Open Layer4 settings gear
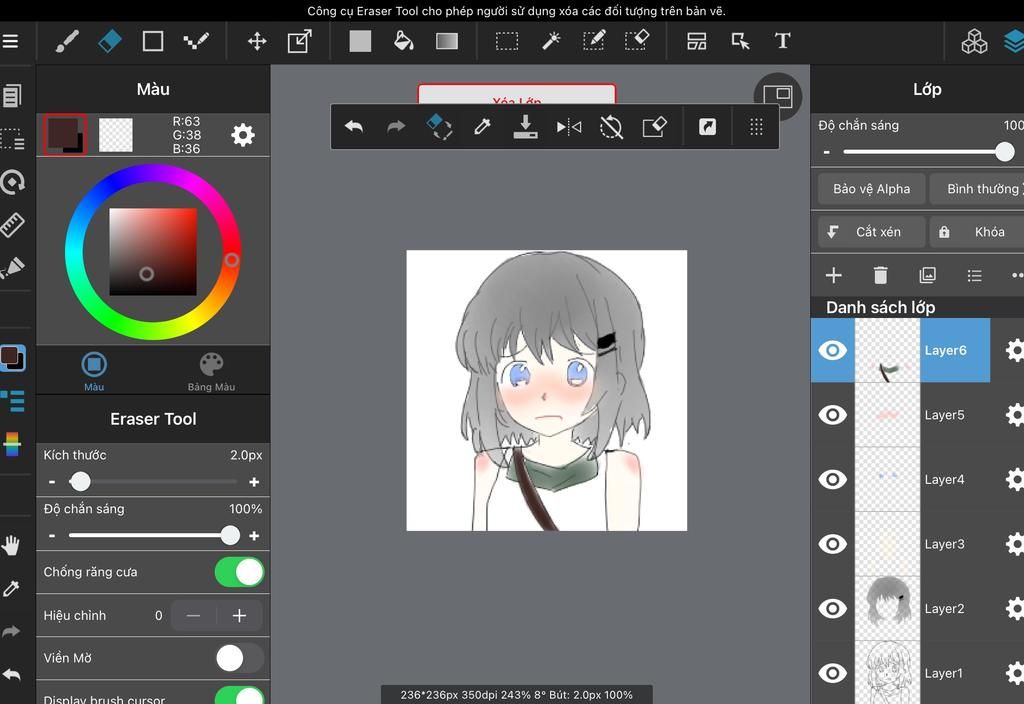Image resolution: width=1024 pixels, height=704 pixels. [x=1014, y=479]
